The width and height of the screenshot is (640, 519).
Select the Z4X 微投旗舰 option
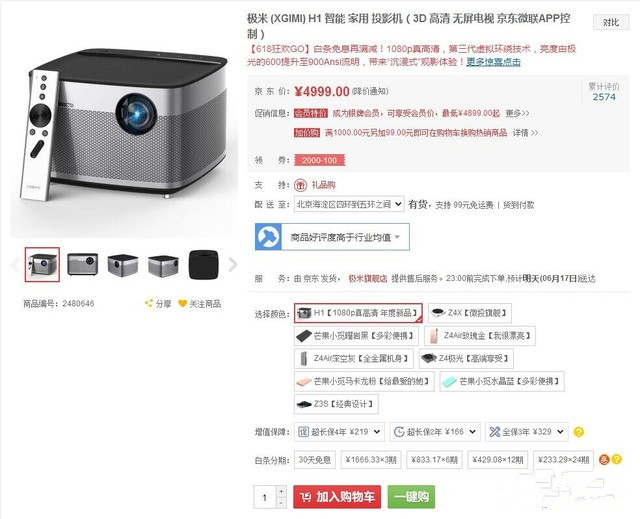coord(470,313)
